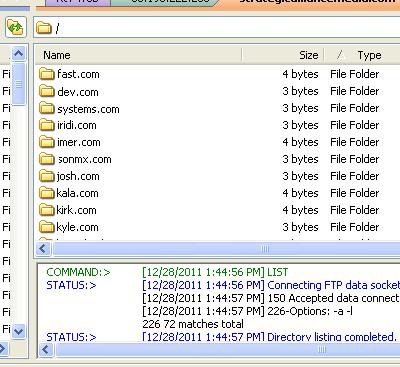
Task: Click the Connecting FTP data socket log line
Action: coord(223,285)
